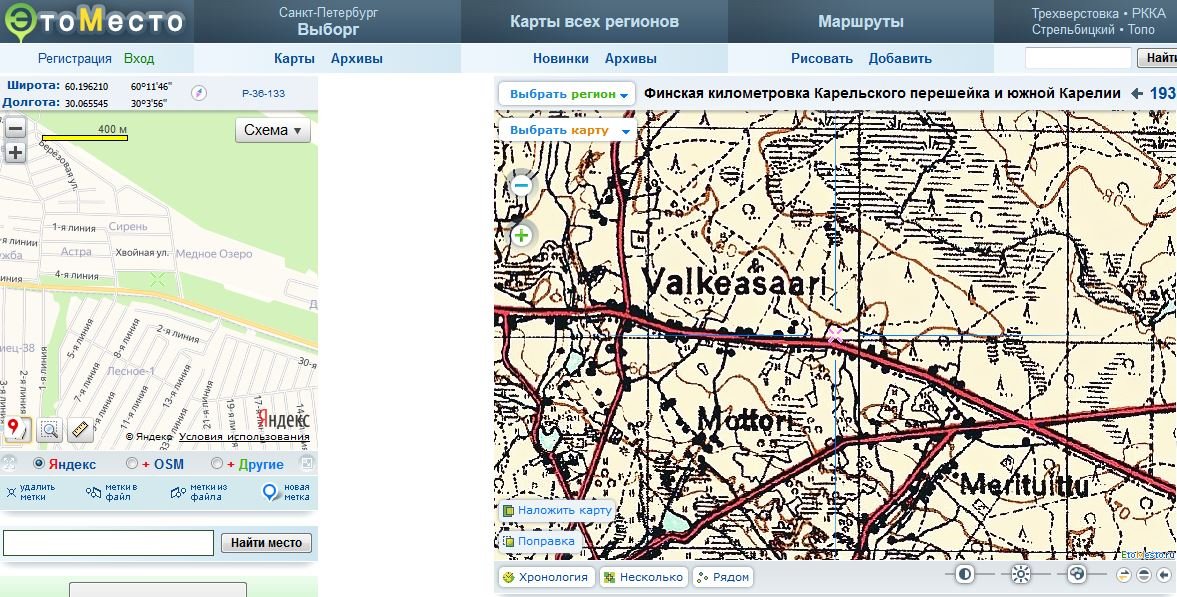
Task: Activate the zoom-to-area magnifier tool
Action: (50, 430)
